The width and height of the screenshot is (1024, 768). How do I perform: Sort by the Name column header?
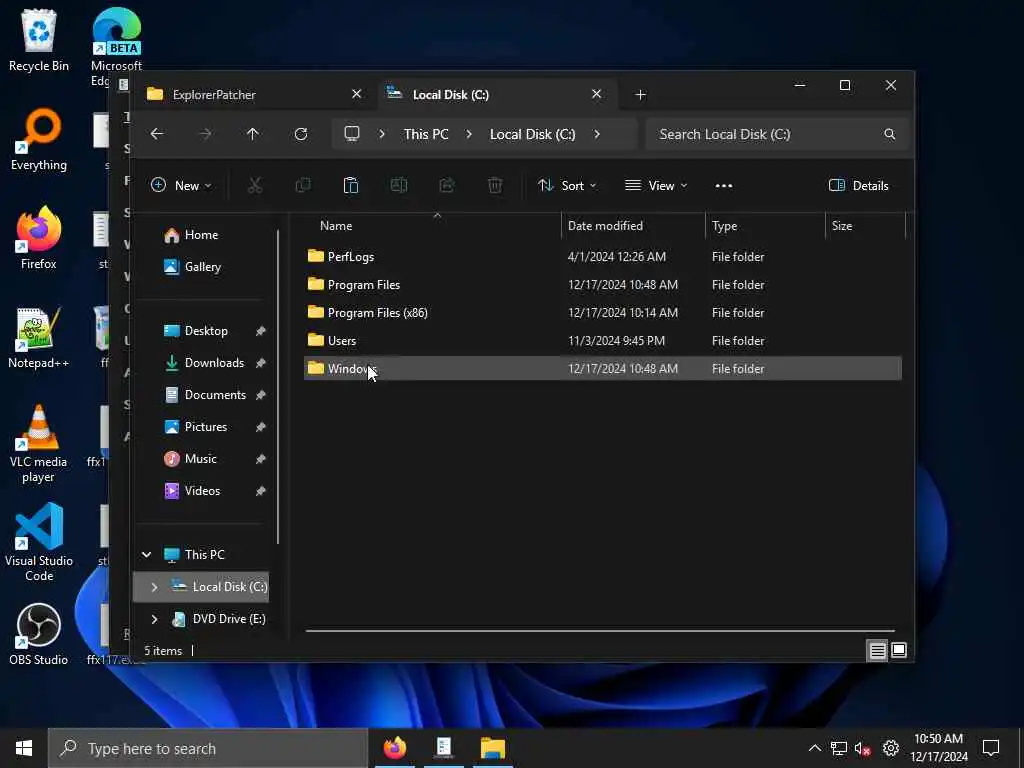pos(432,225)
